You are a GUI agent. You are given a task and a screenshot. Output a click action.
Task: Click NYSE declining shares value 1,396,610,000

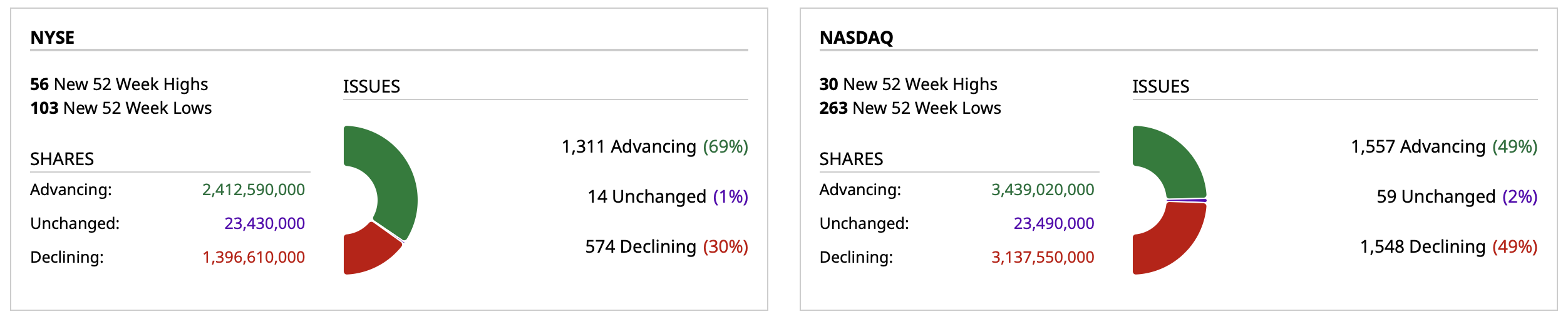click(x=253, y=257)
